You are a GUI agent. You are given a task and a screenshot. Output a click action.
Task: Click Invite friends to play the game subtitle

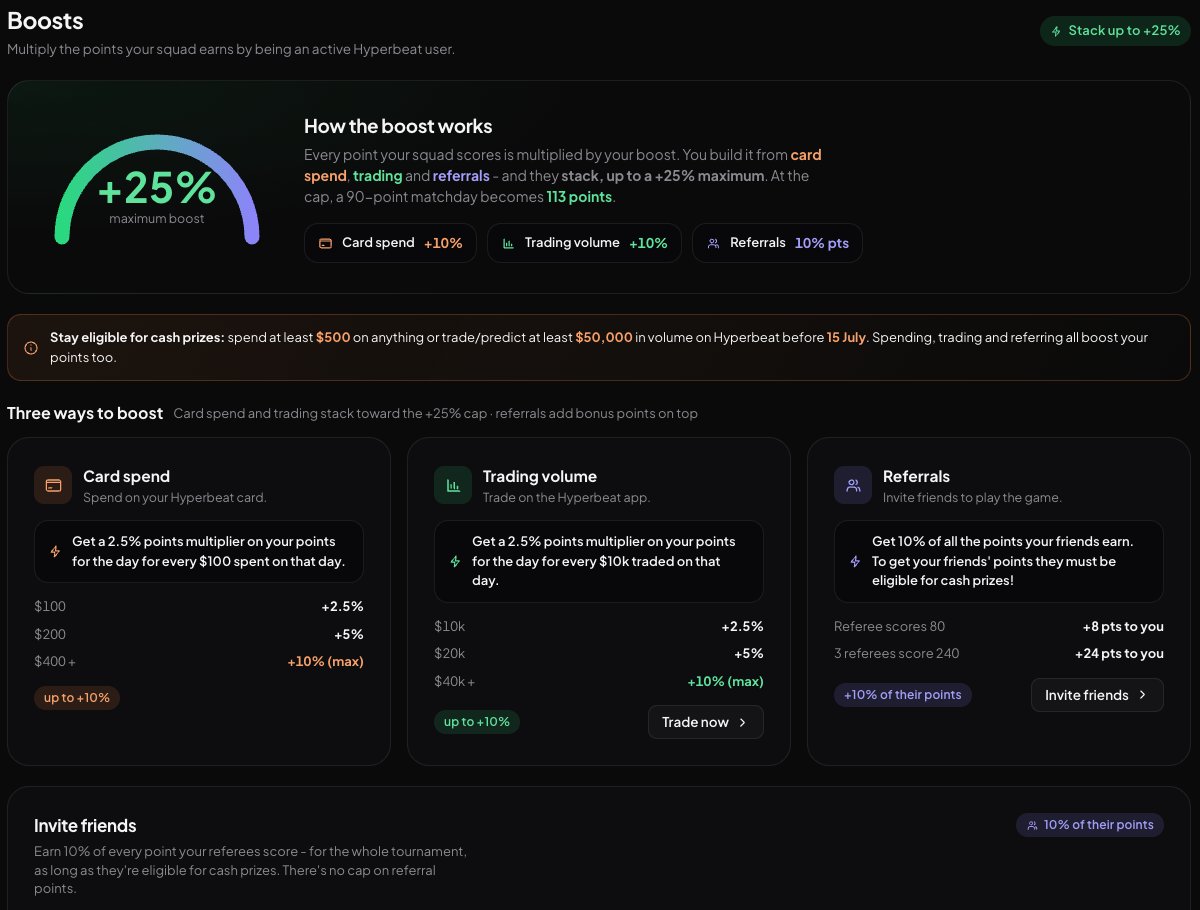coord(972,497)
